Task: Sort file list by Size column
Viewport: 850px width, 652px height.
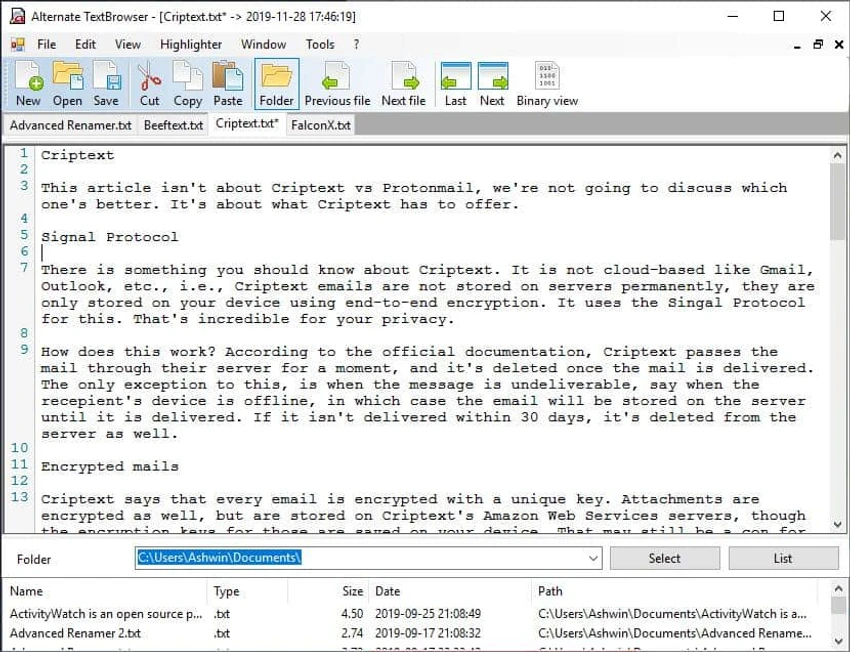Action: [x=329, y=591]
